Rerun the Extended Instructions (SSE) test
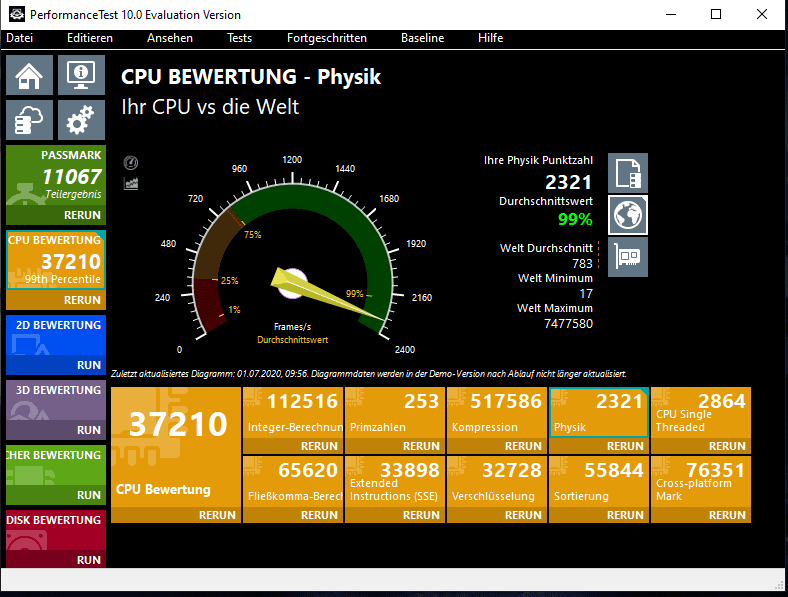Viewport: 788px width, 597px height. coord(421,515)
